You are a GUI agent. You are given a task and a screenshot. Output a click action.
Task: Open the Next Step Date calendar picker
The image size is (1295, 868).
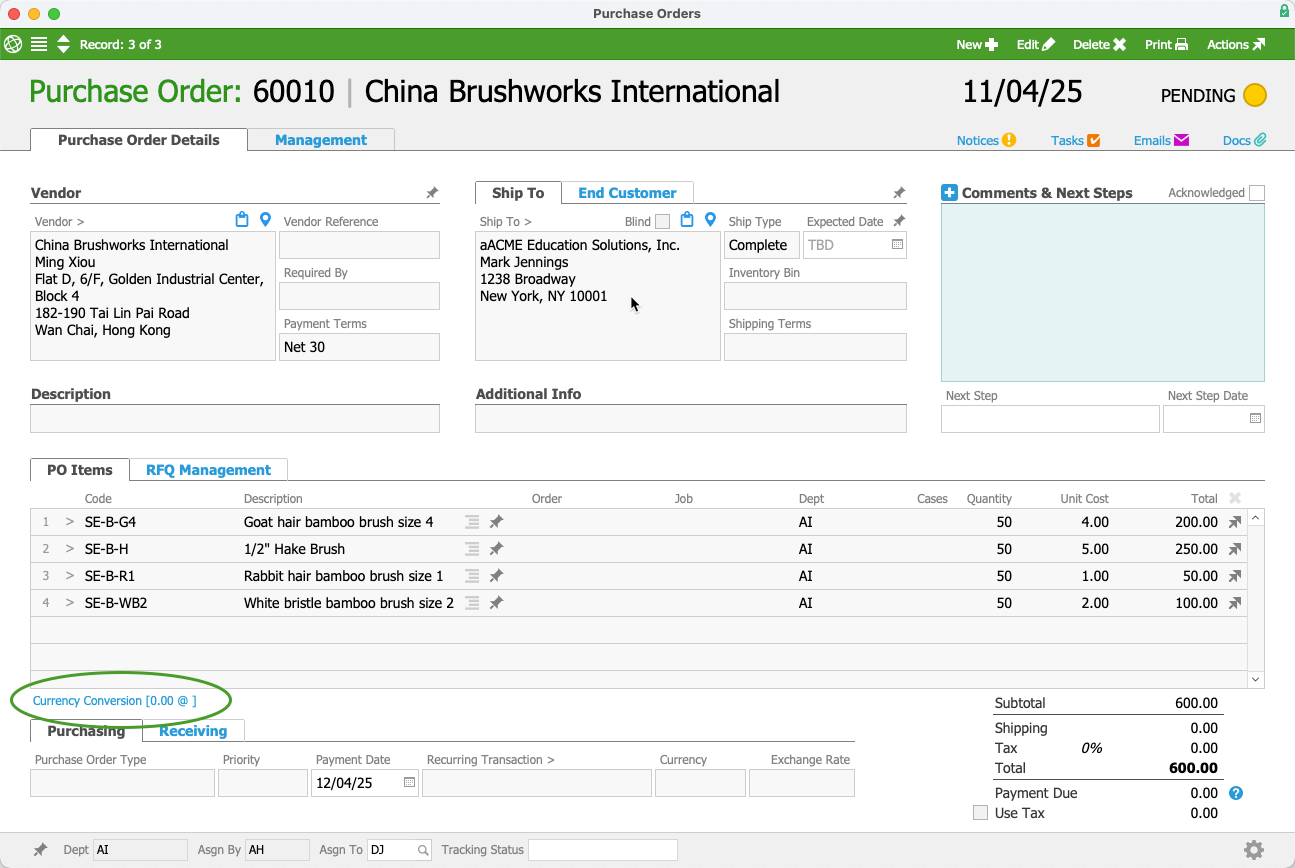1256,419
